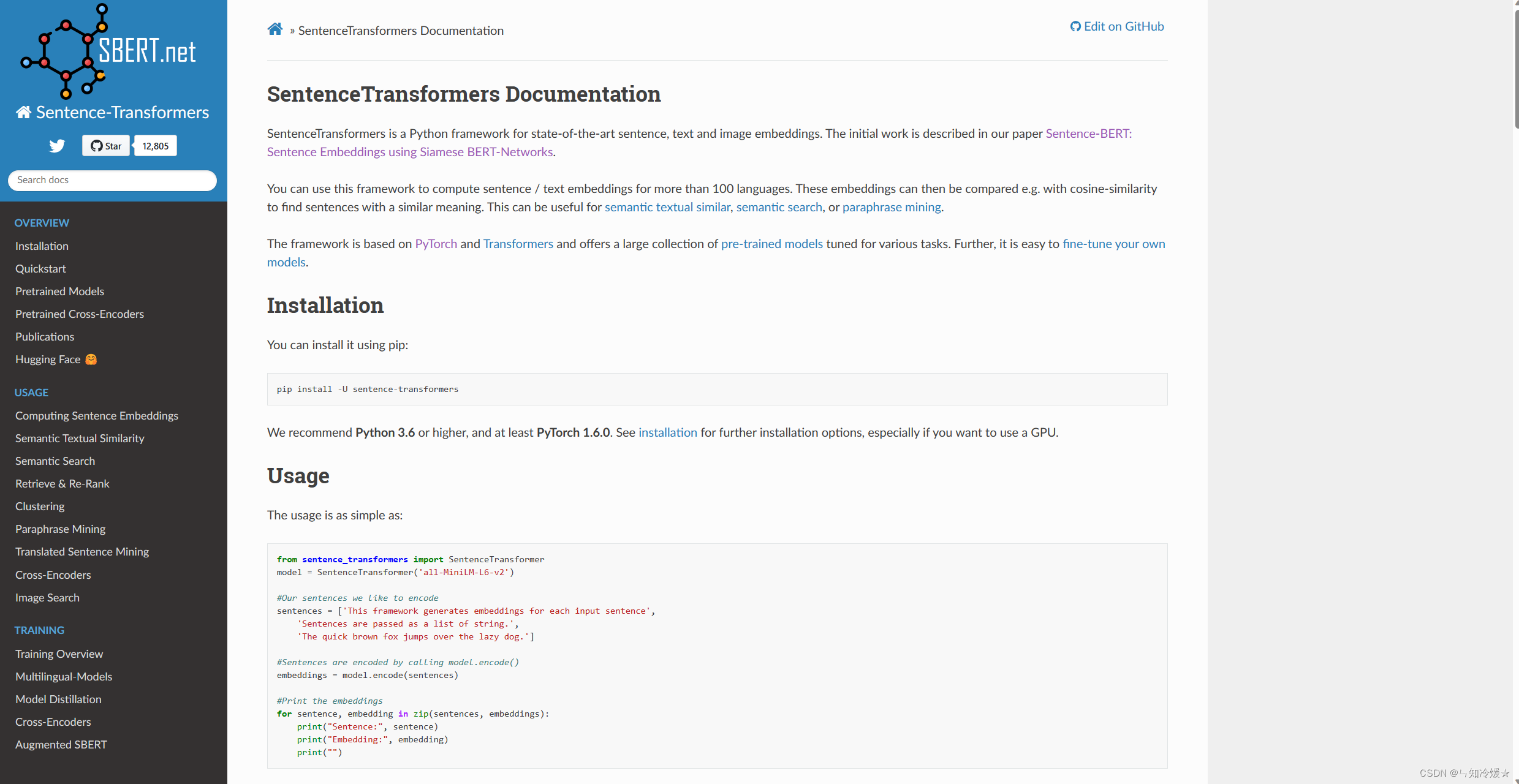Open Cross-Encoders under Usage
Screen dimensions: 1519x784
(x=53, y=575)
